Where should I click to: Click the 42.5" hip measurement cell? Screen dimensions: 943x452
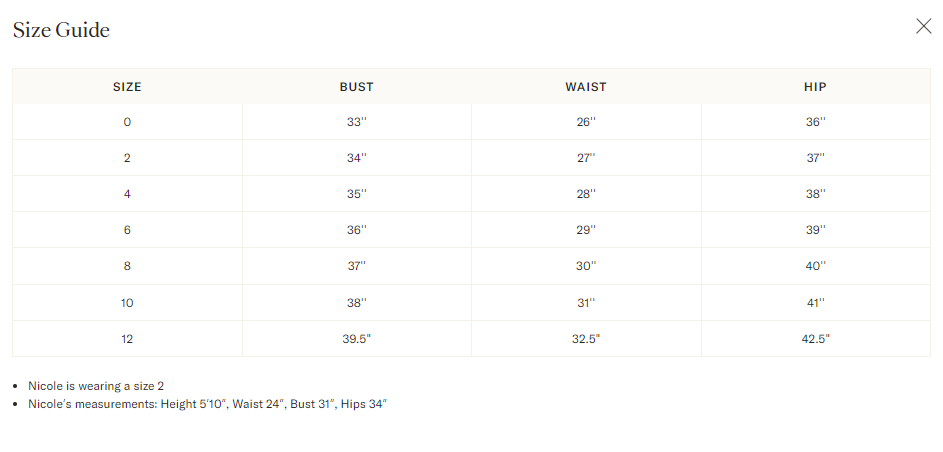tap(815, 339)
